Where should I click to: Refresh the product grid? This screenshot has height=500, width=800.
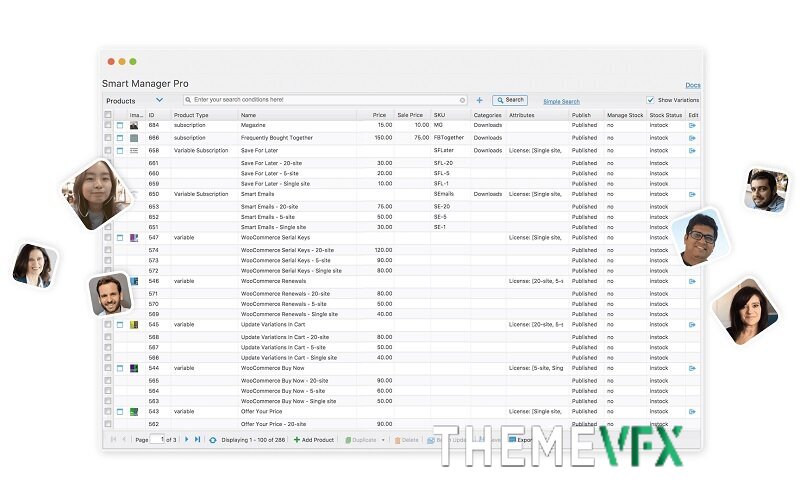point(213,440)
